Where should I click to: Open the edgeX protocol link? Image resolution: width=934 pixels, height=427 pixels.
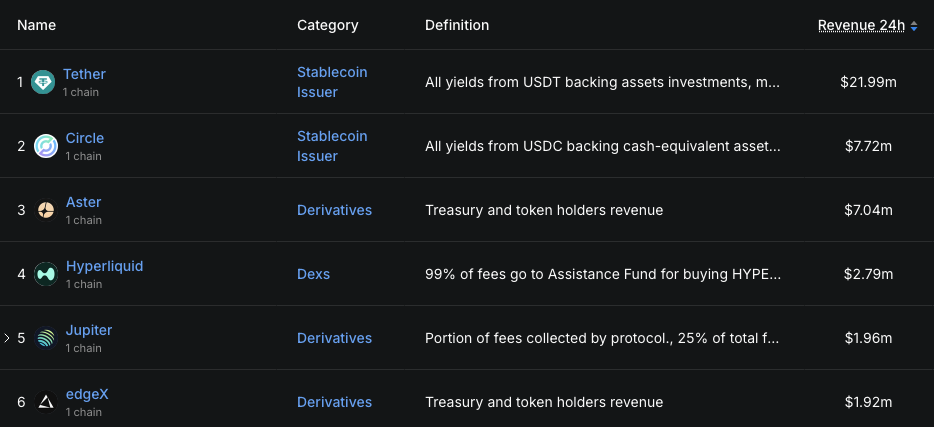pos(87,394)
